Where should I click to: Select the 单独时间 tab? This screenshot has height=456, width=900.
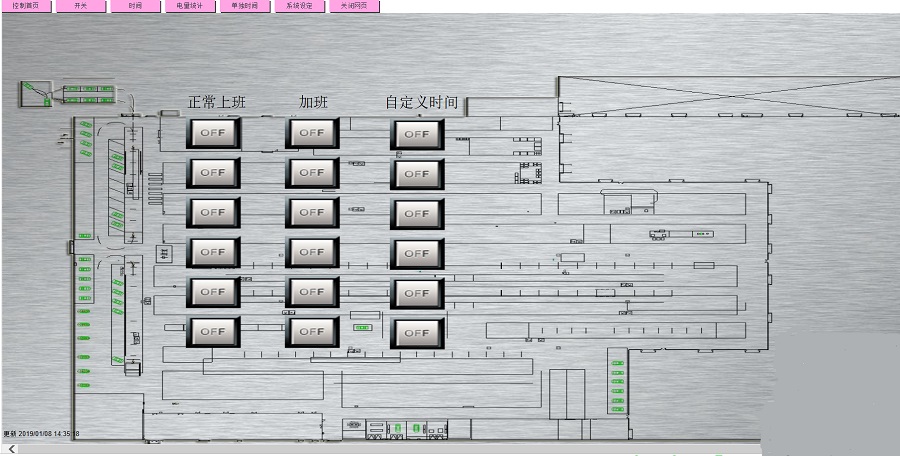[245, 6]
